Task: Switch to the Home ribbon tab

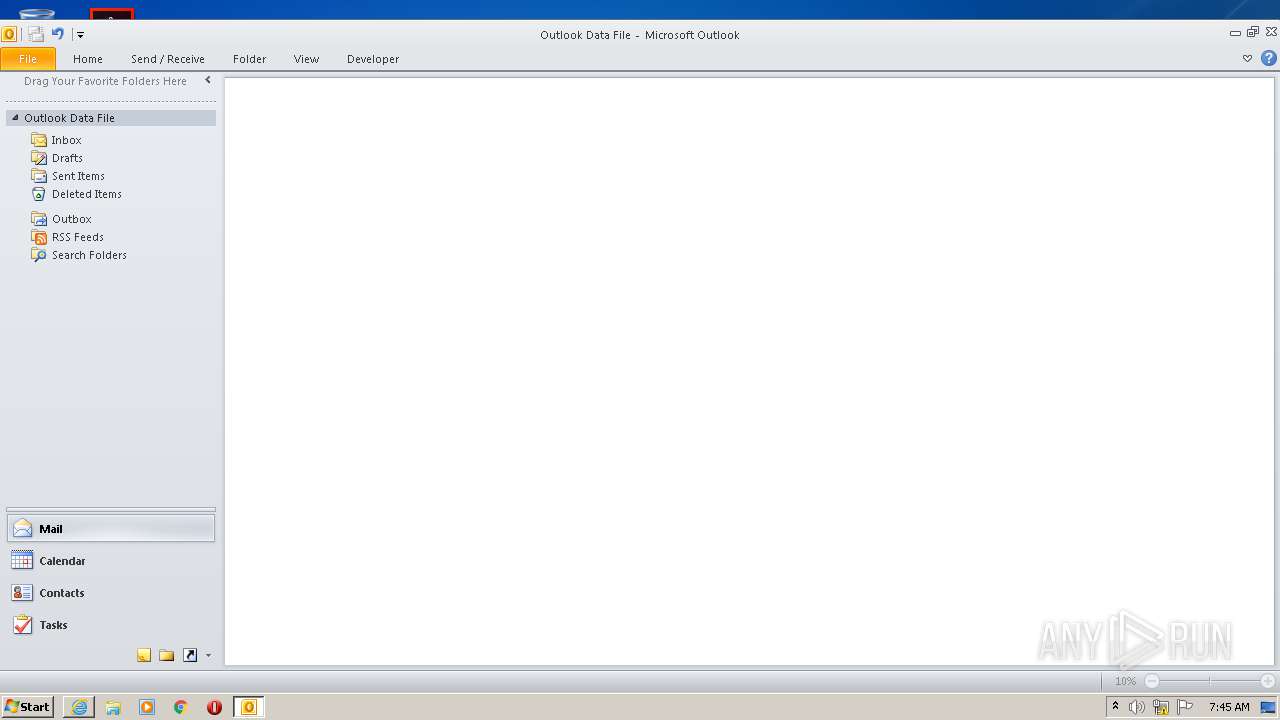Action: tap(88, 59)
